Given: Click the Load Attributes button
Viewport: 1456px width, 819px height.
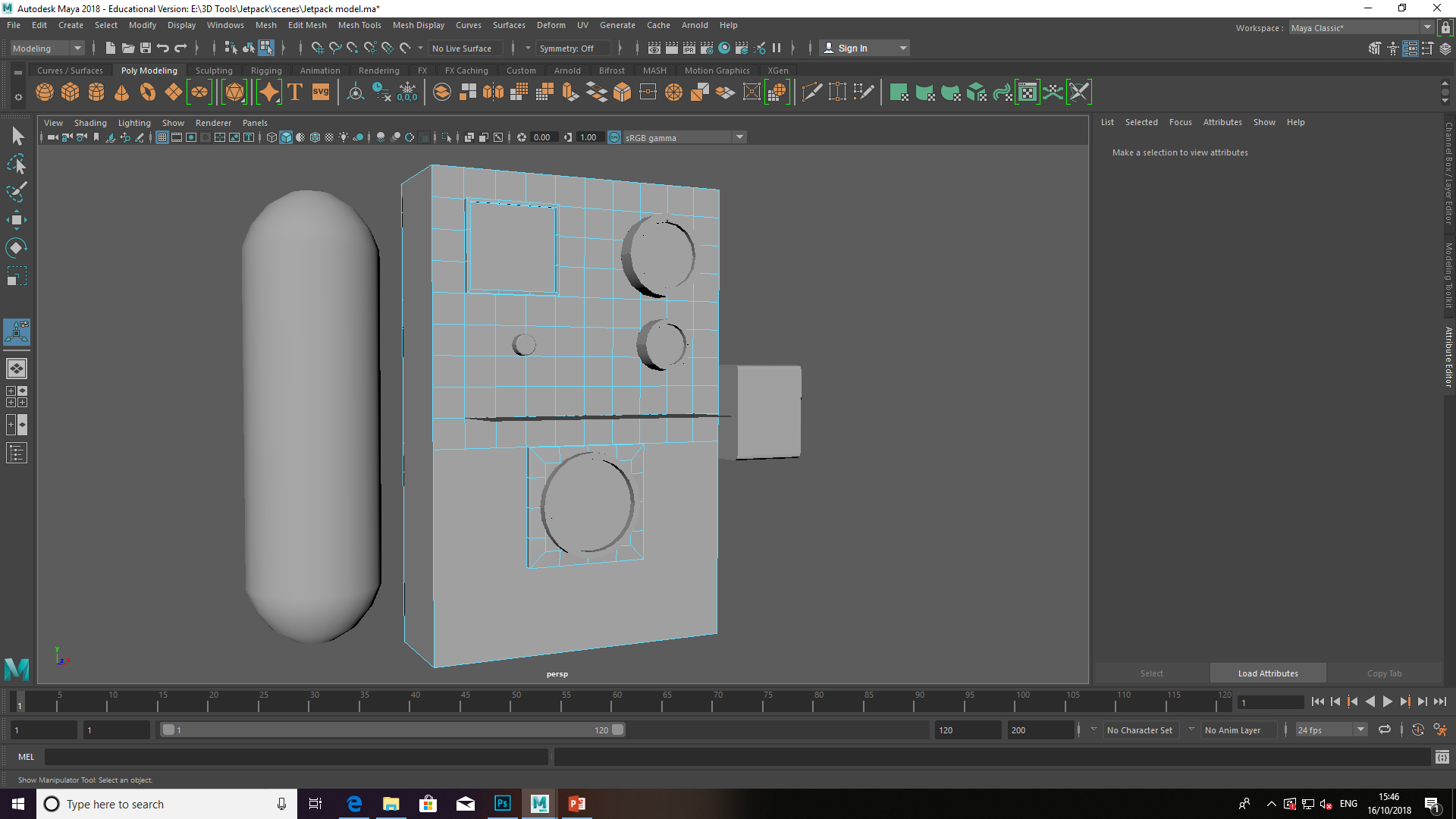Looking at the screenshot, I should tap(1268, 673).
